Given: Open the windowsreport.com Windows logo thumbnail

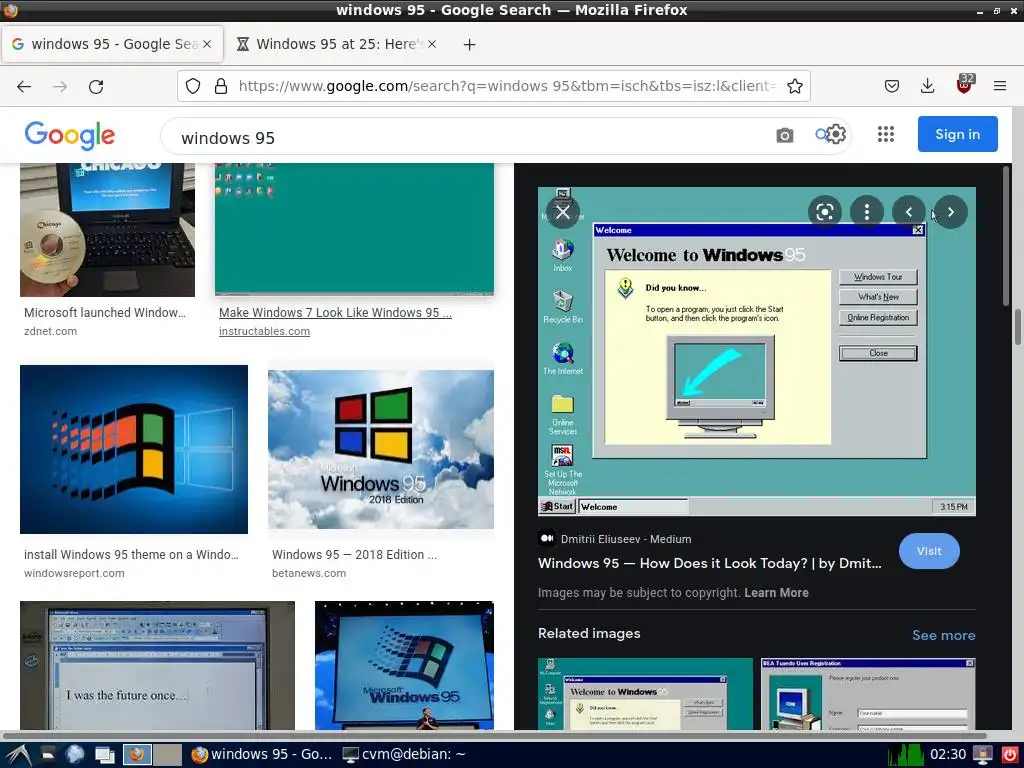Looking at the screenshot, I should 134,449.
